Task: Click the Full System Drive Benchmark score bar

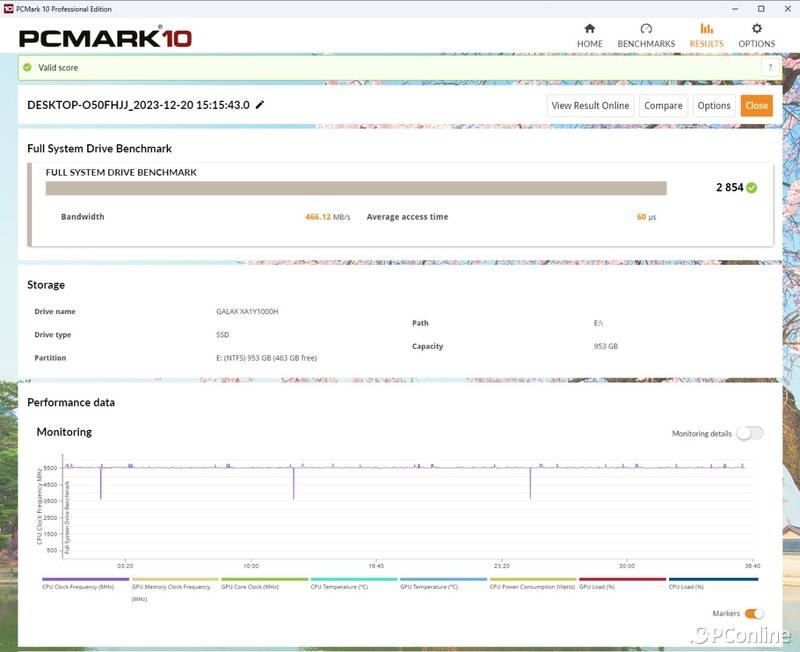Action: 356,188
